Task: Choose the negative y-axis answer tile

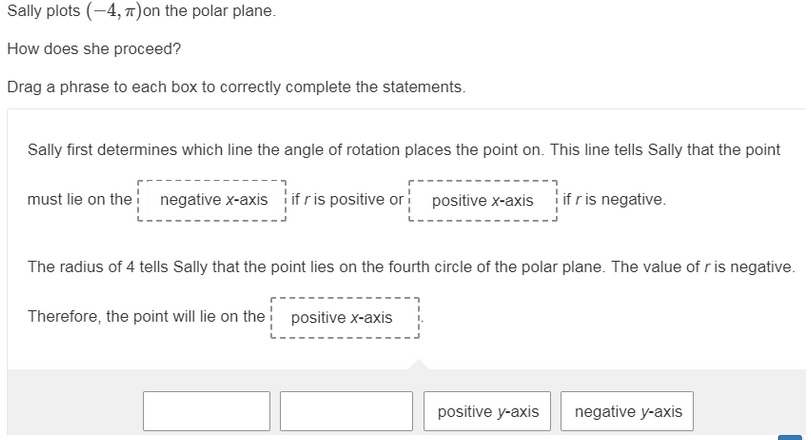Action: point(628,411)
